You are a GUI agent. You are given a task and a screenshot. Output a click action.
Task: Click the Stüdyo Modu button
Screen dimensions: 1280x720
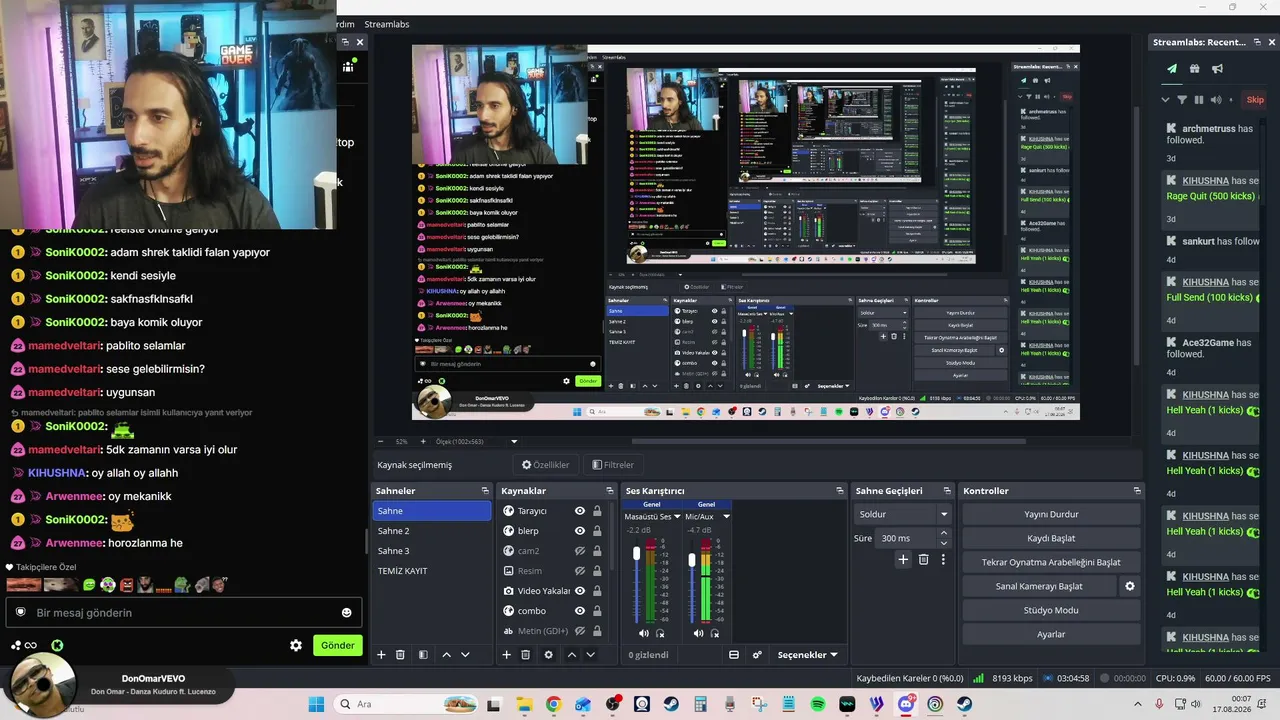[x=1051, y=610]
